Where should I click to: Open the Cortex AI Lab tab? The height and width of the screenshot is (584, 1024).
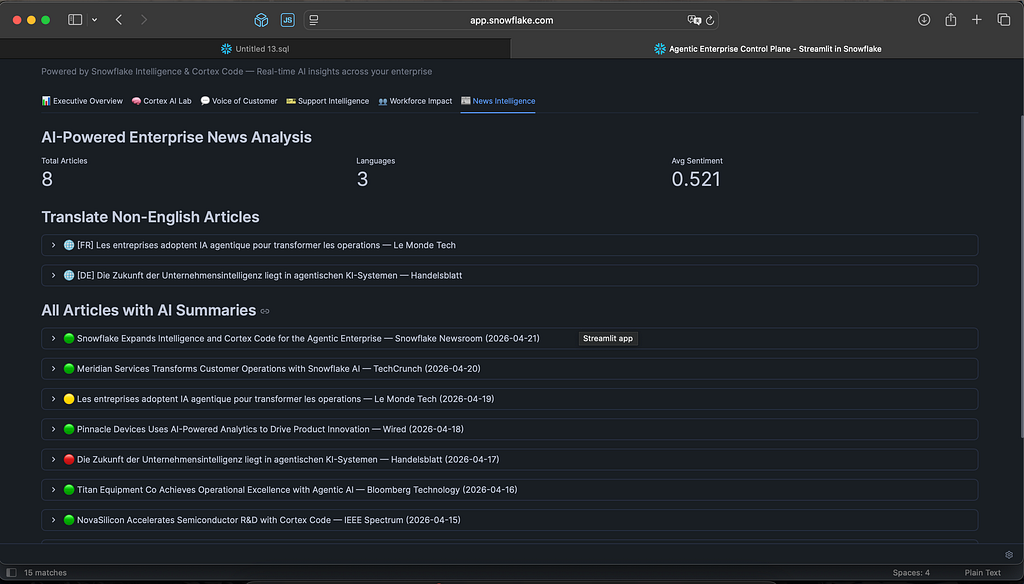161,101
